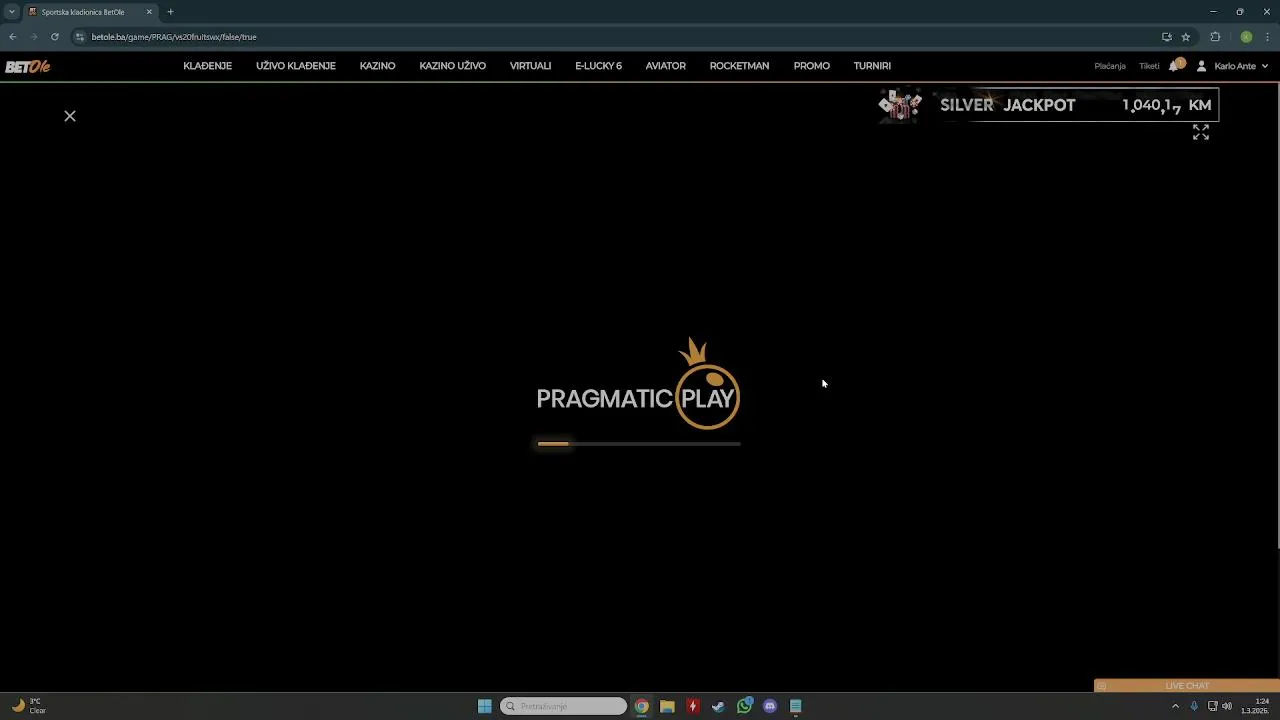The width and height of the screenshot is (1280, 720).
Task: Open ROCKETMAN from the top navigation
Action: (739, 66)
